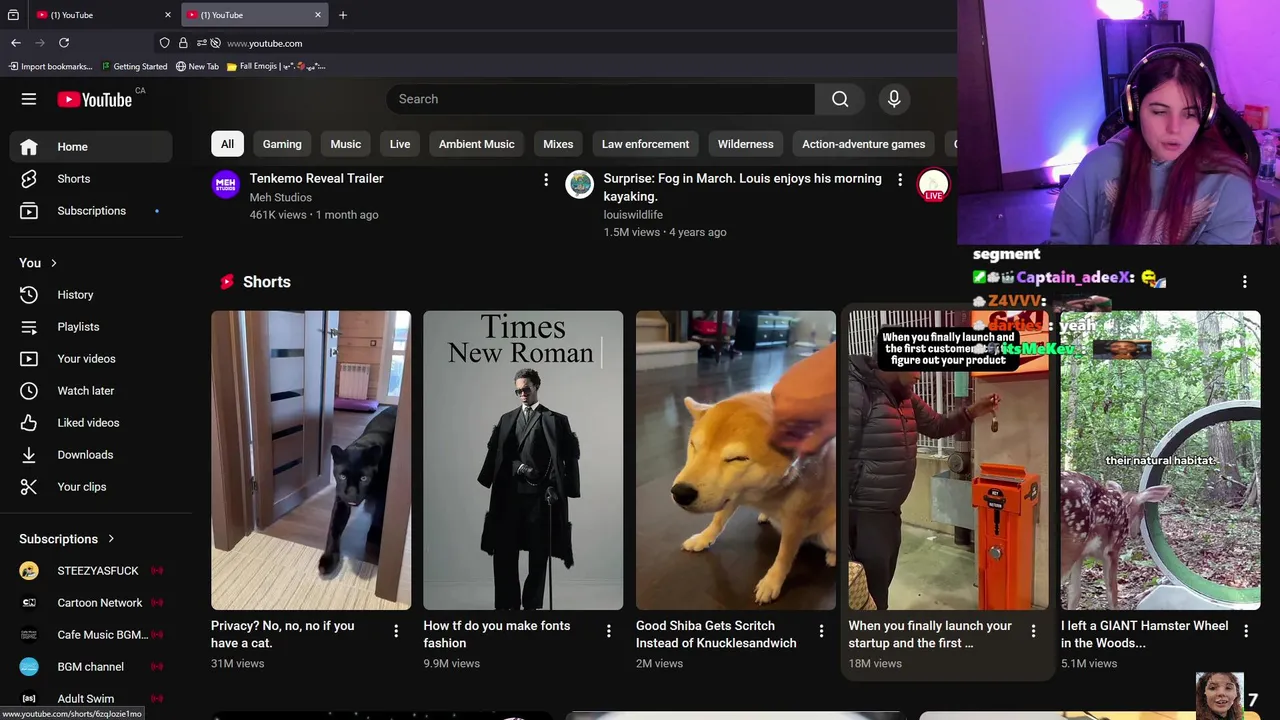This screenshot has width=1280, height=720.
Task: Open Your videos in sidebar
Action: pos(91,359)
